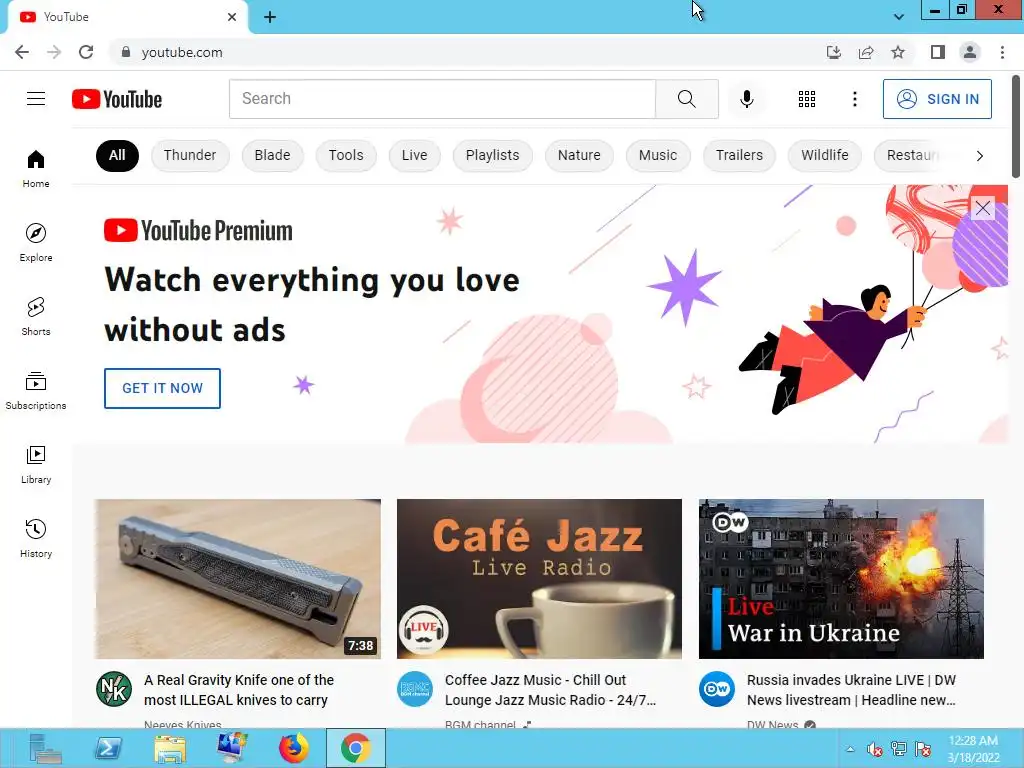Open File Explorer from taskbar

[x=170, y=748]
